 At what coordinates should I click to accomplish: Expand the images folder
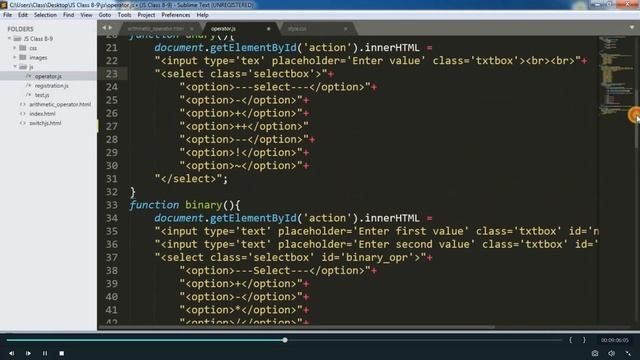click(x=15, y=57)
